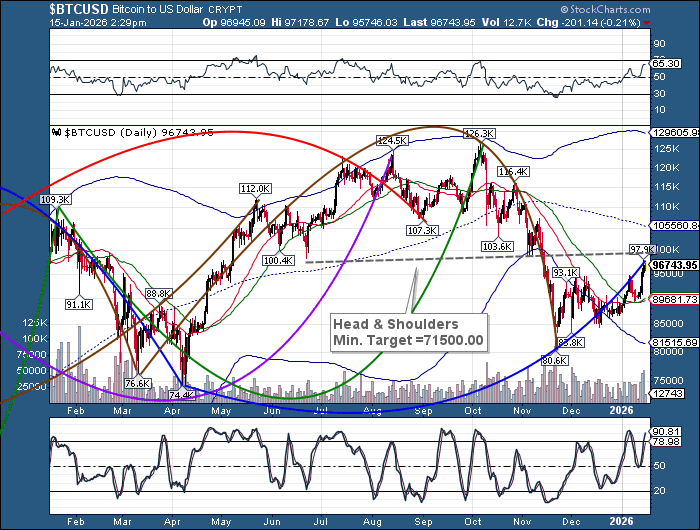
Task: Select the Aug month label on main chart axis
Action: pyautogui.click(x=371, y=410)
